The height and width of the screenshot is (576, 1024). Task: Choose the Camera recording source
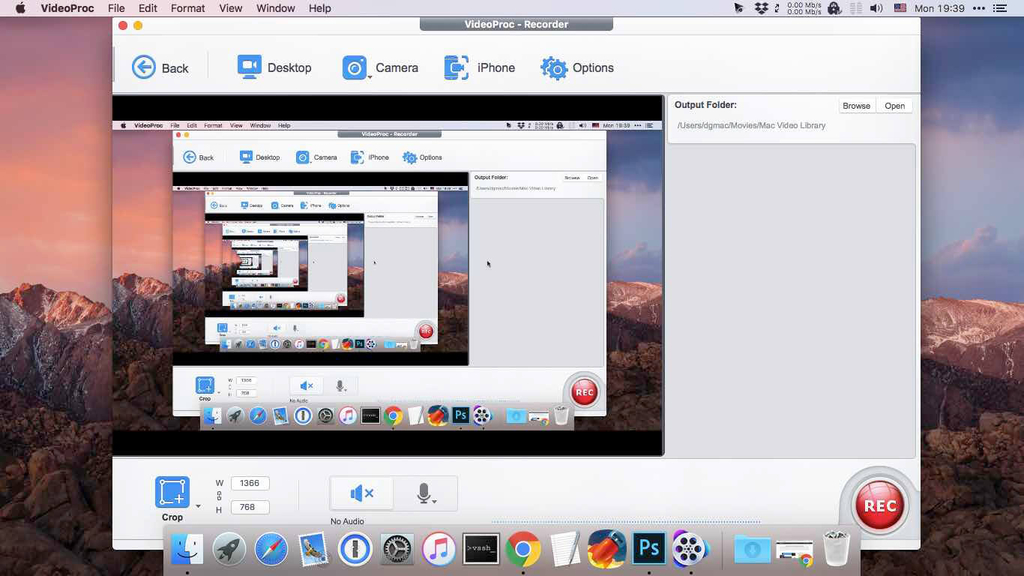(354, 67)
